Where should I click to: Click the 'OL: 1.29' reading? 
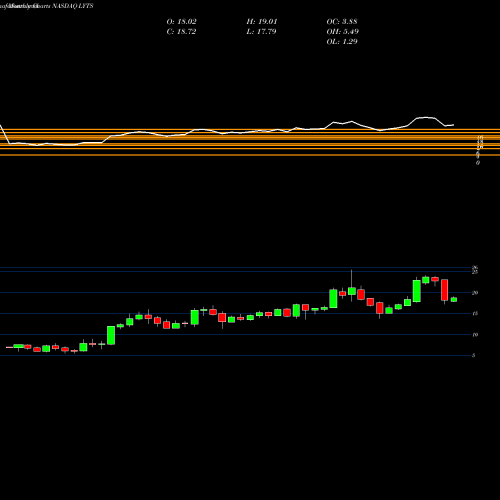342,42
